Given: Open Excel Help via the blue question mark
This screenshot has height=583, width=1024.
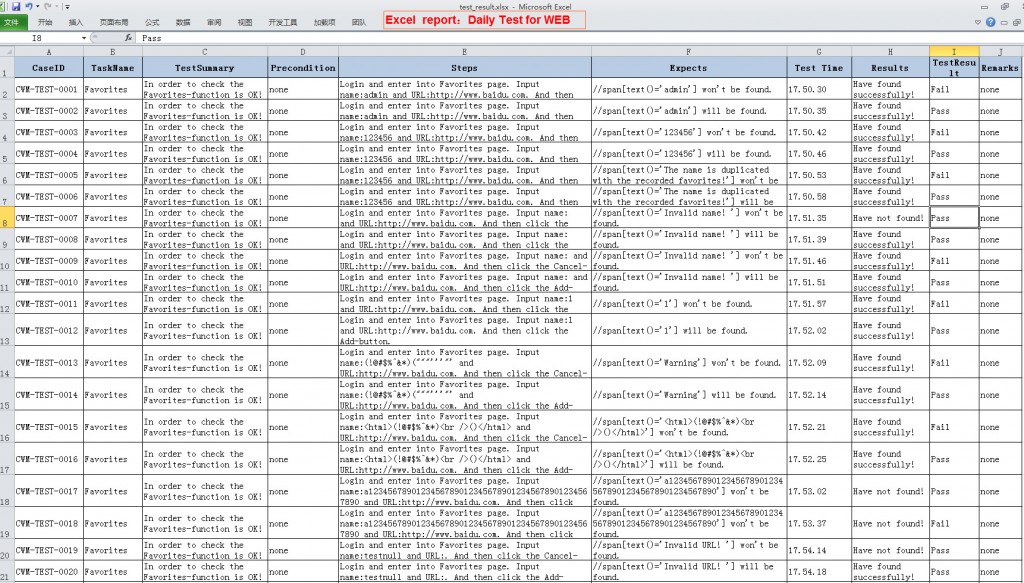Looking at the screenshot, I should (990, 22).
